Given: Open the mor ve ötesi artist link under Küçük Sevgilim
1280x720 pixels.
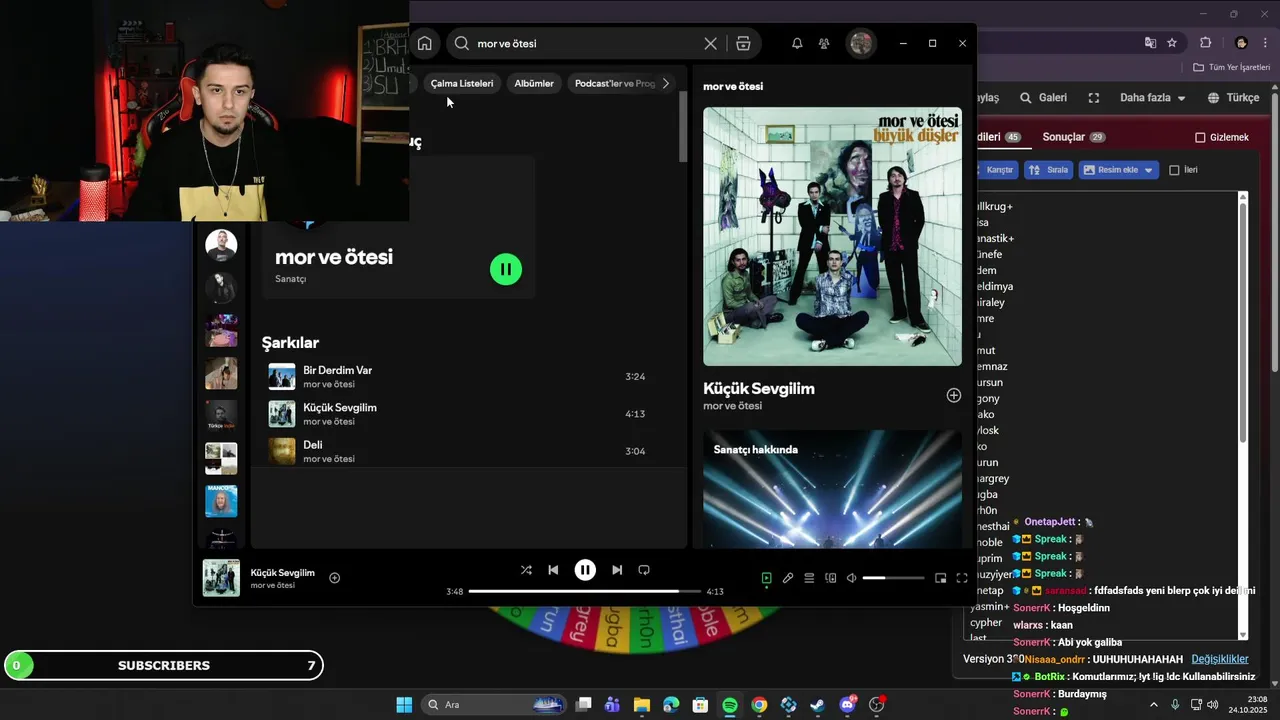Looking at the screenshot, I should point(732,406).
